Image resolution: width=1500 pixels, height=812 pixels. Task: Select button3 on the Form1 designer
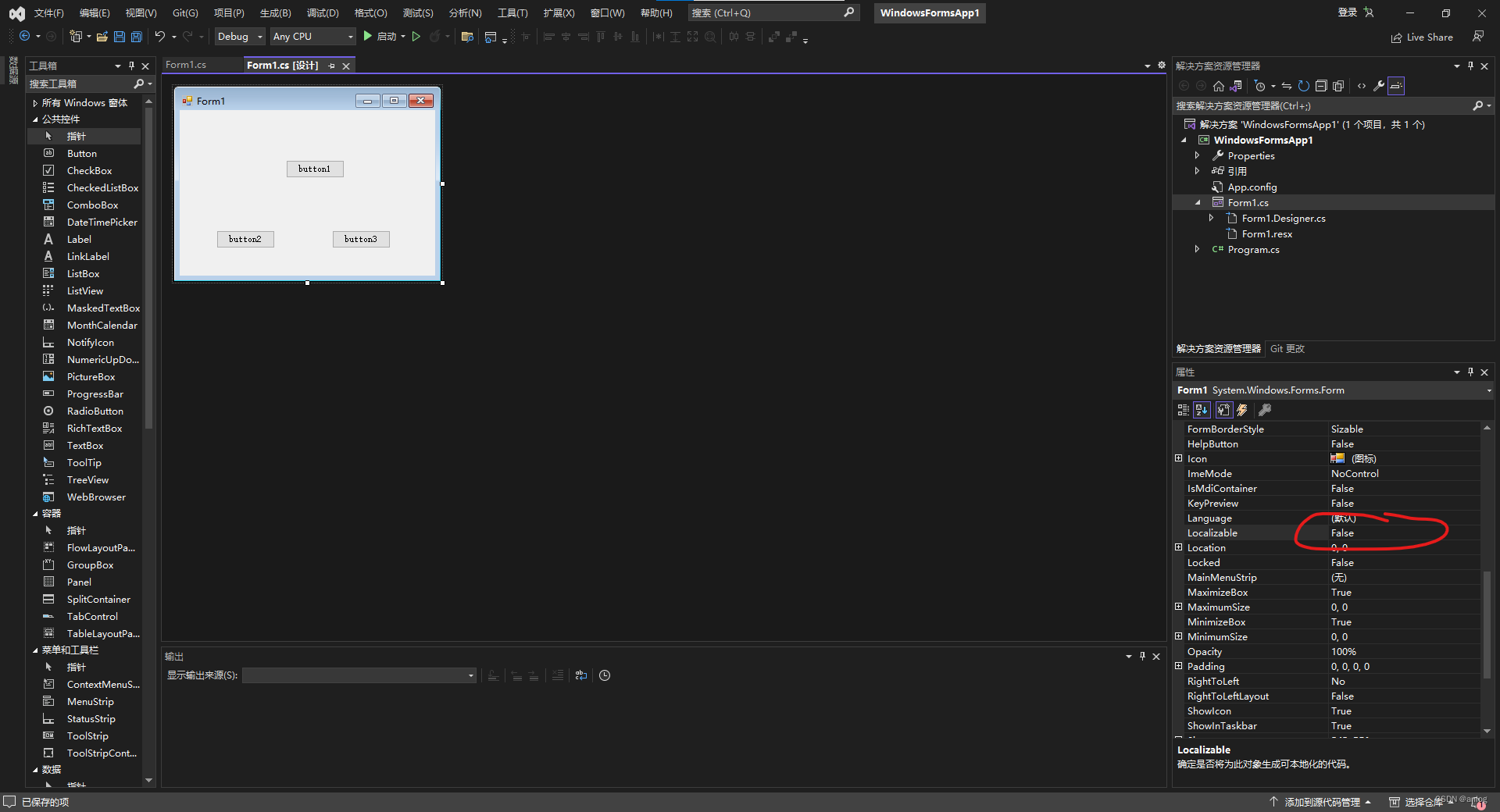361,239
